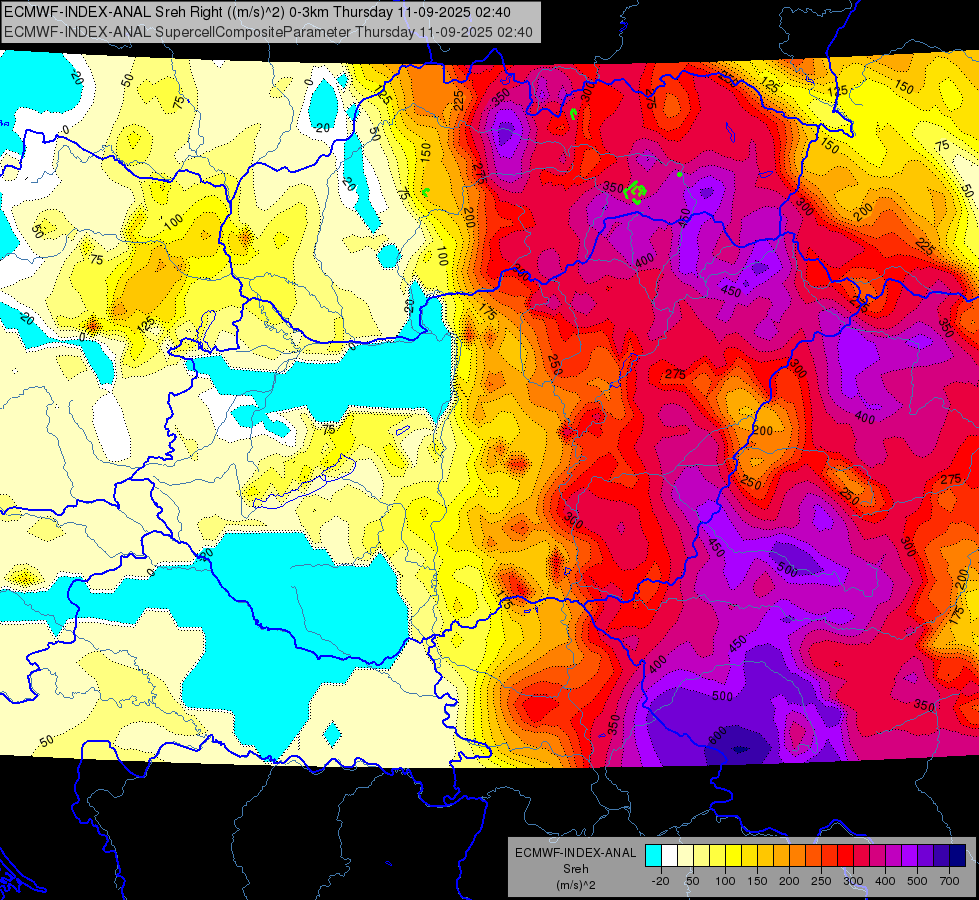Click the 100 legend scale label
This screenshot has height=900, width=979.
(726, 881)
